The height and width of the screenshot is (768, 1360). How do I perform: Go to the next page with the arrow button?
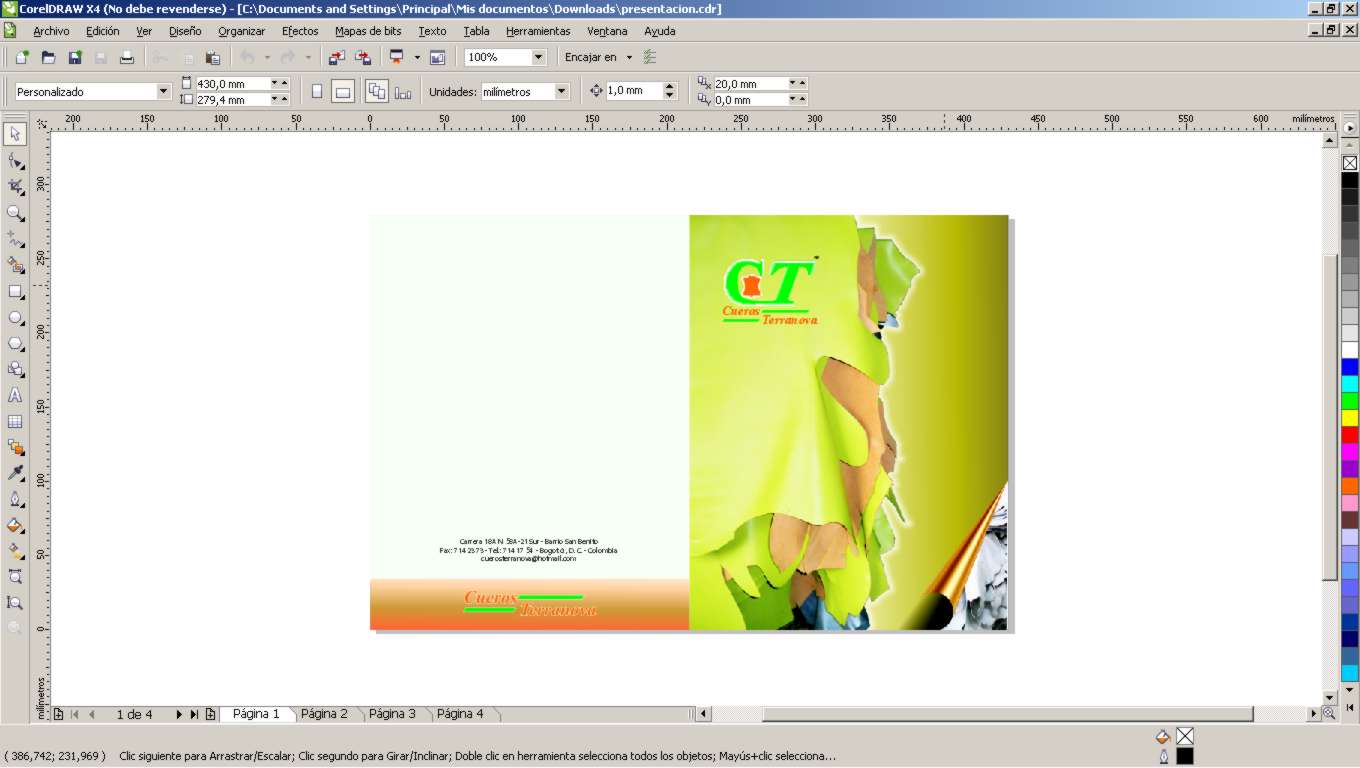[179, 714]
